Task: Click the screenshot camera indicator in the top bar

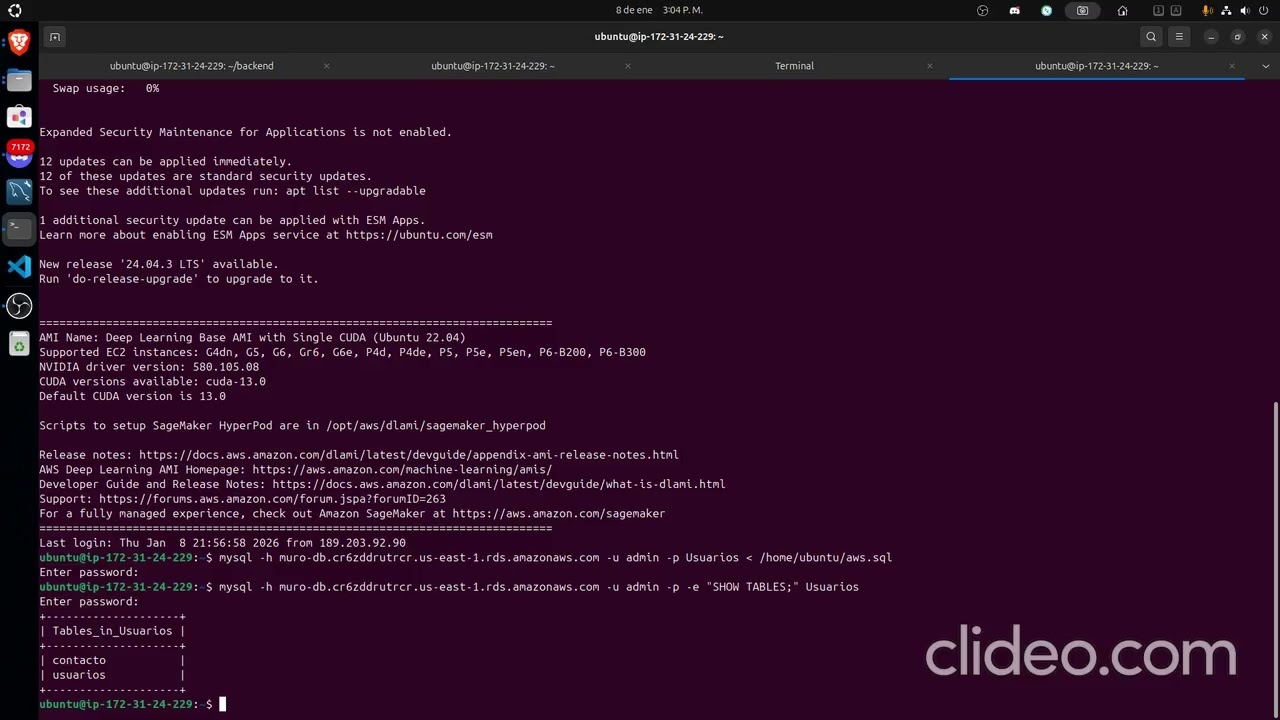Action: point(1082,10)
